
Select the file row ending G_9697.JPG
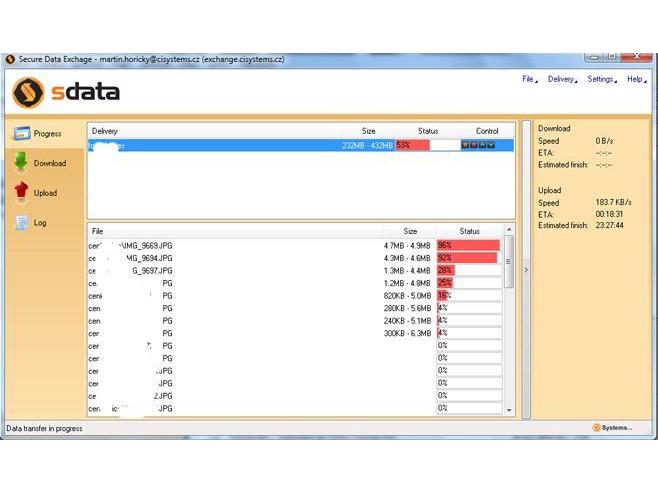[295, 271]
